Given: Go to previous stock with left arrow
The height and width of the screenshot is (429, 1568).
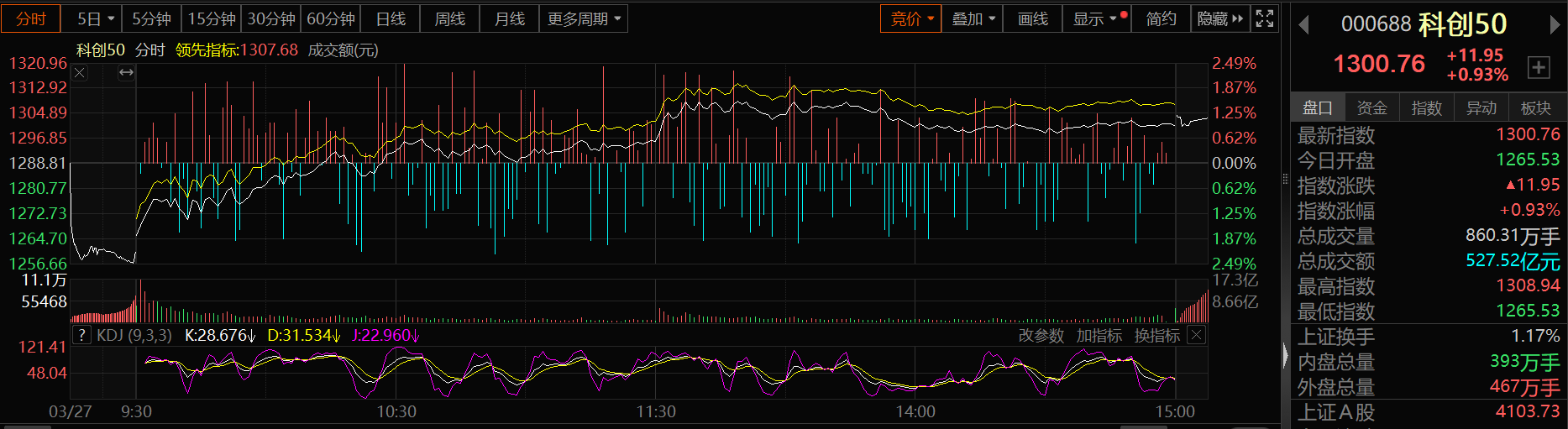Looking at the screenshot, I should 1303,25.
